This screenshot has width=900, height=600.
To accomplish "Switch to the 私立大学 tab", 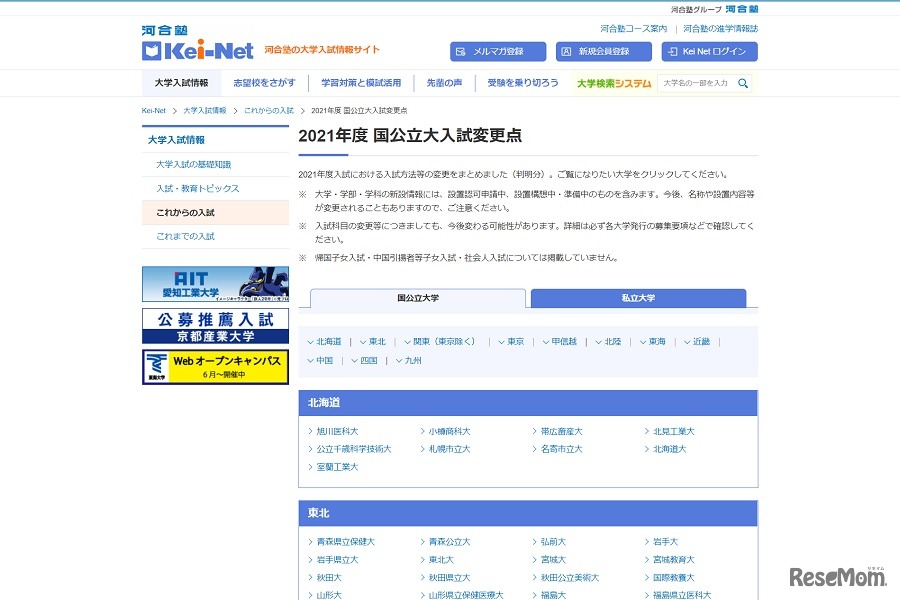I will (x=637, y=298).
